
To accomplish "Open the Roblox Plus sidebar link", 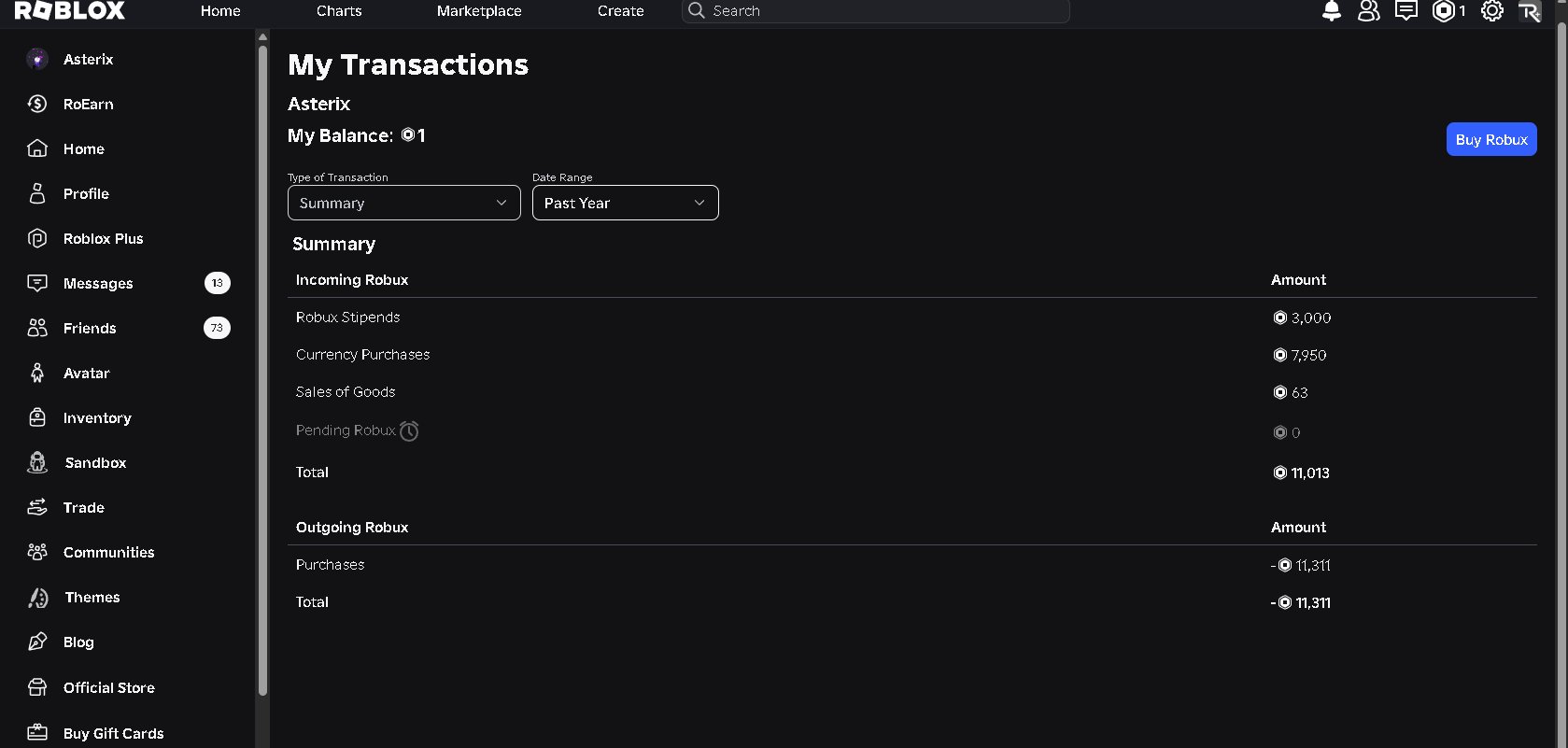I will 104,238.
